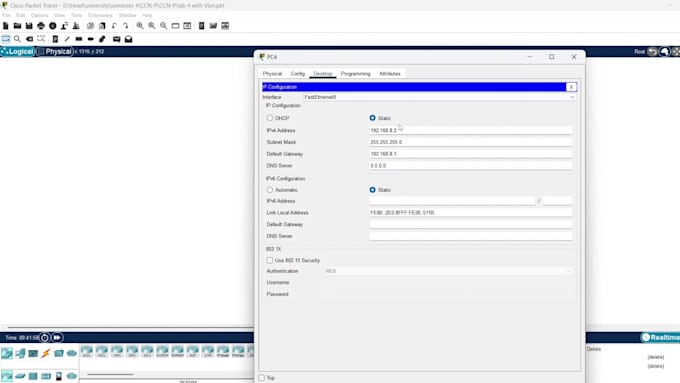Select the DHCP radio button
Screen dimensions: 680x383
[x=270, y=118]
